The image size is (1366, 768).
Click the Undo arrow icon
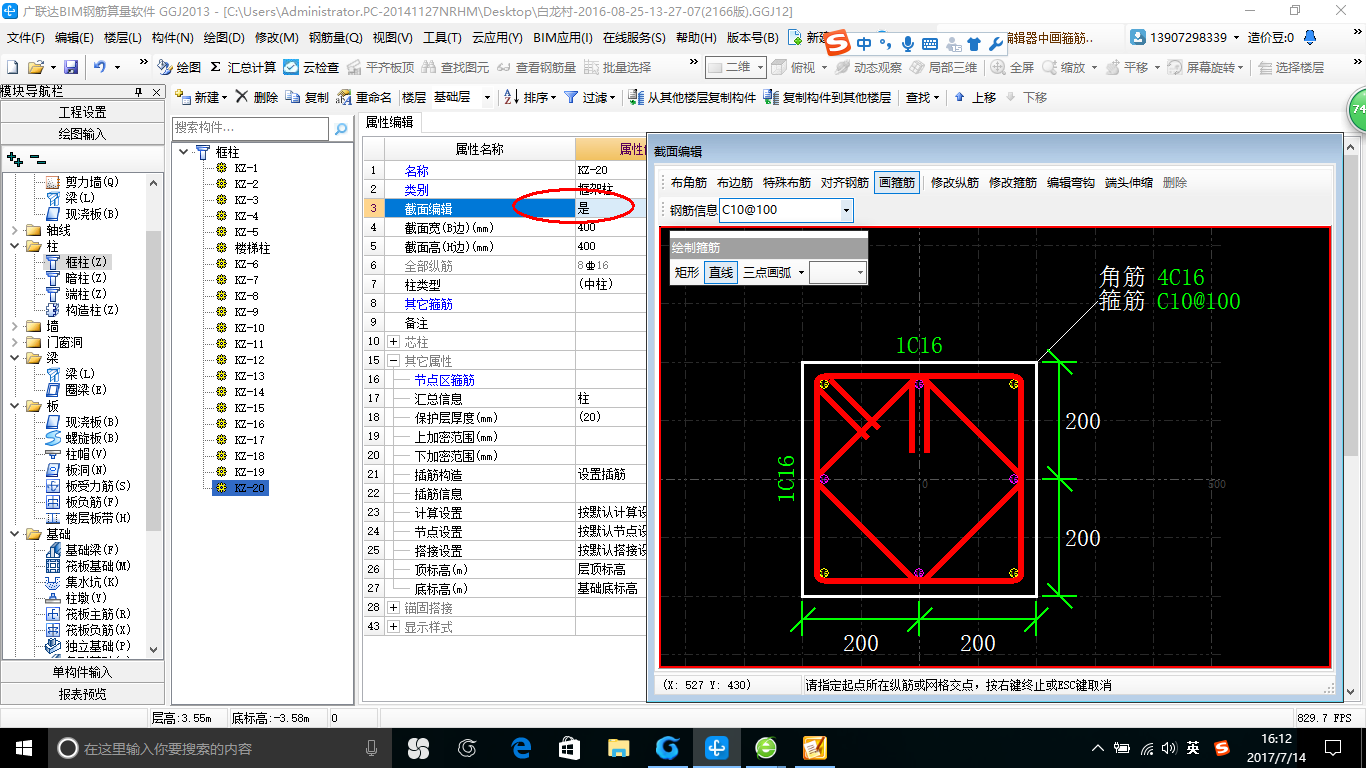tap(100, 67)
